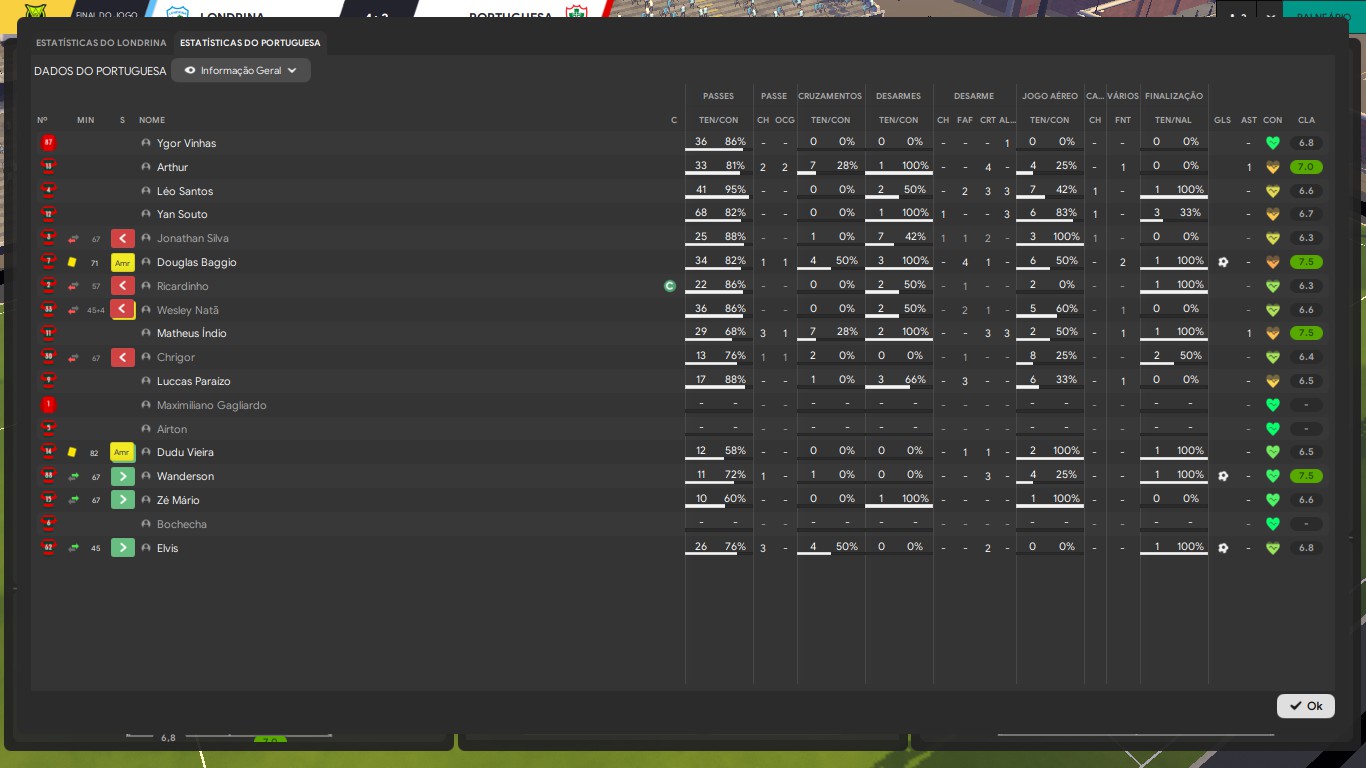Open player profile icon beside Arthur
Image resolution: width=1366 pixels, height=768 pixels.
pyautogui.click(x=146, y=167)
